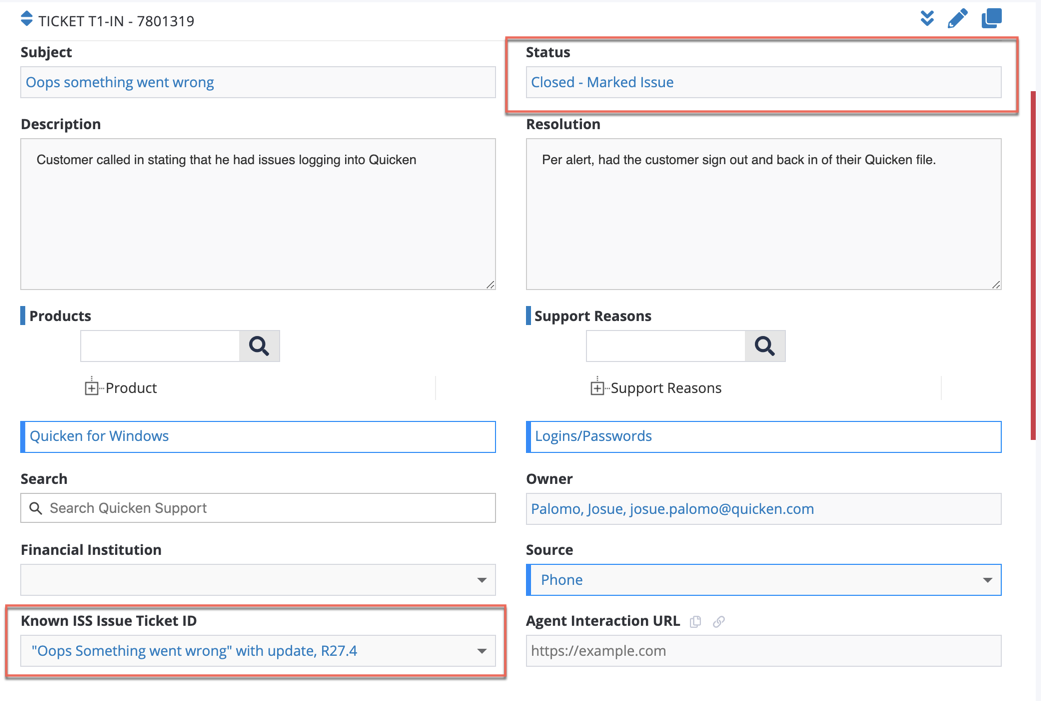This screenshot has width=1041, height=701.
Task: Toggle the ticket header collapse arrow icon
Action: tap(27, 19)
